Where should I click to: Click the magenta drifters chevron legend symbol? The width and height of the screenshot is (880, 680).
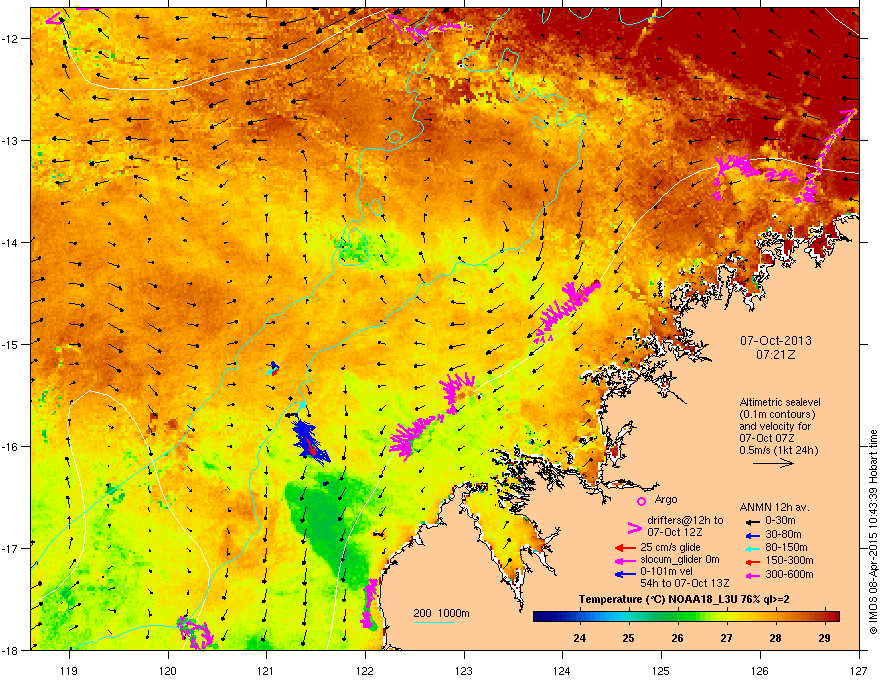634,527
